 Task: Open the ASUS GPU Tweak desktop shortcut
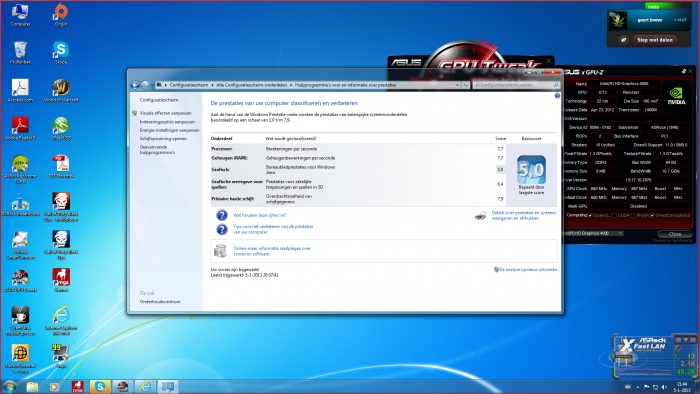point(20,280)
